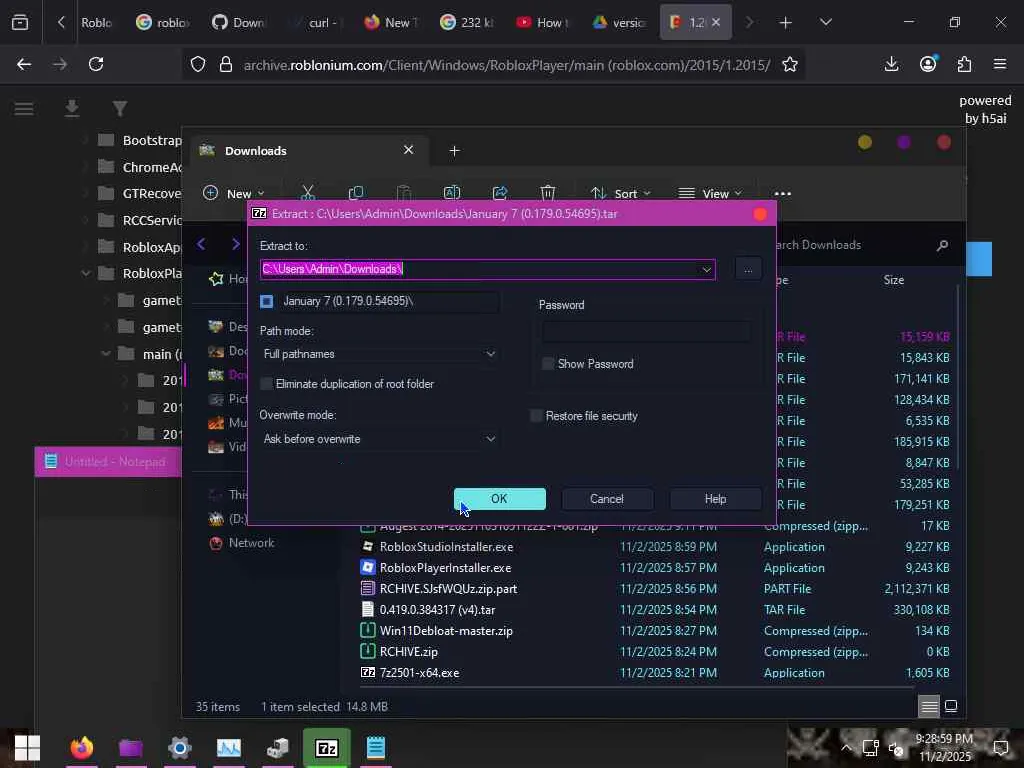Expand the Extract to path dropdown
Screen dimensions: 1024x768
tap(707, 270)
